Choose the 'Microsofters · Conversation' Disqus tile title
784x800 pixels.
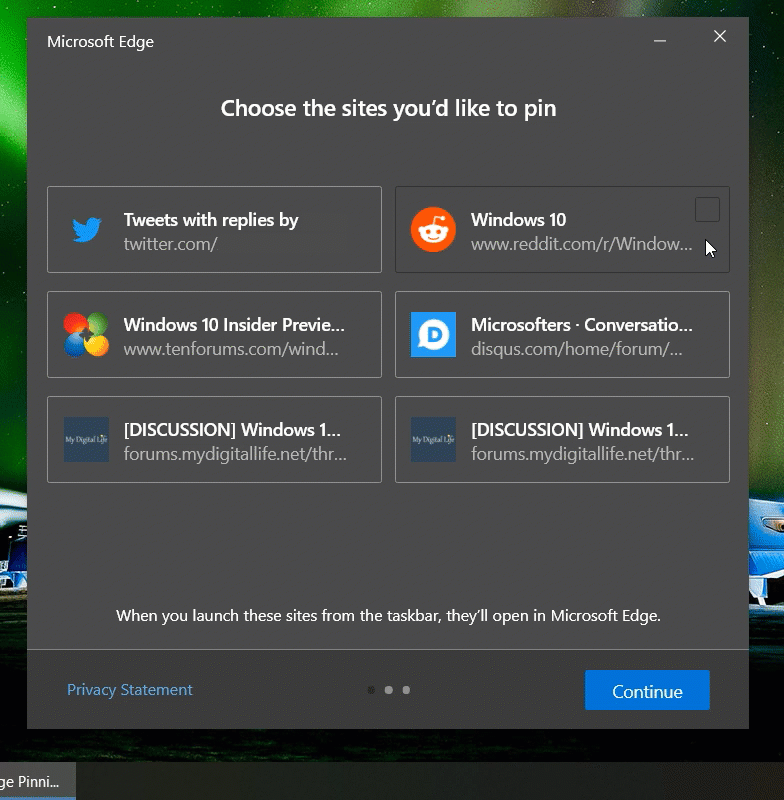(x=581, y=325)
